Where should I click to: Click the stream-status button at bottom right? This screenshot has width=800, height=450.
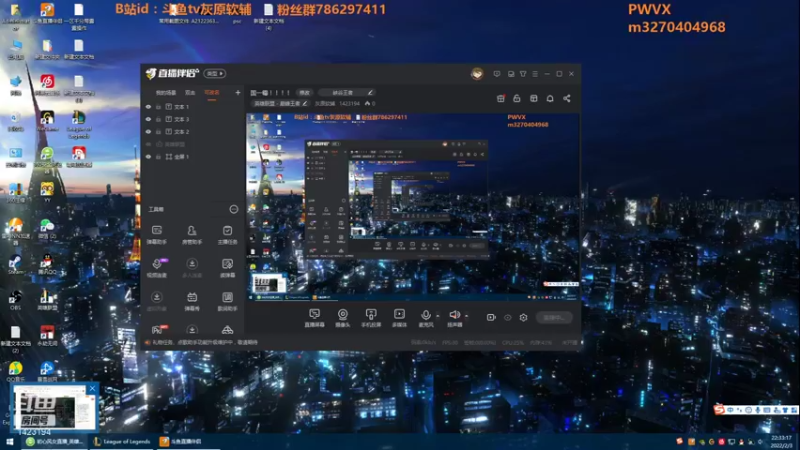pos(554,317)
